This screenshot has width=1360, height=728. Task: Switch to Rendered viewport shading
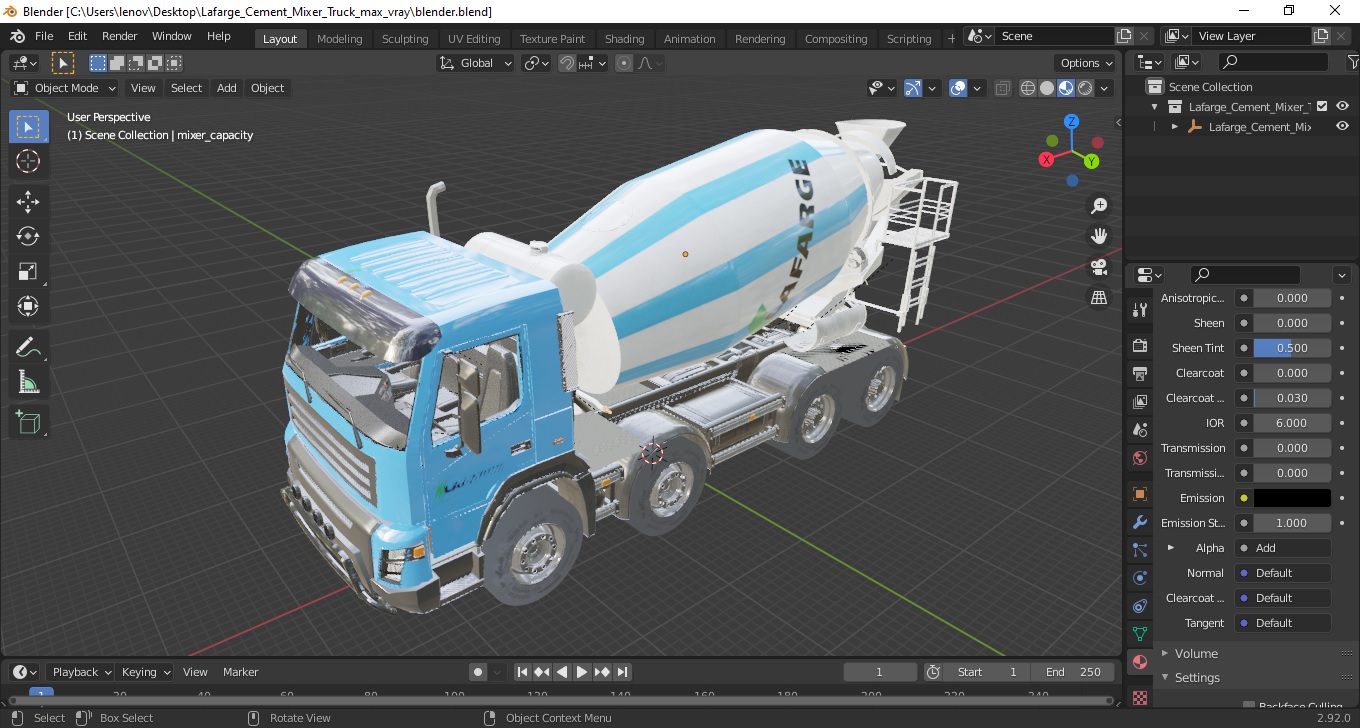[1085, 88]
